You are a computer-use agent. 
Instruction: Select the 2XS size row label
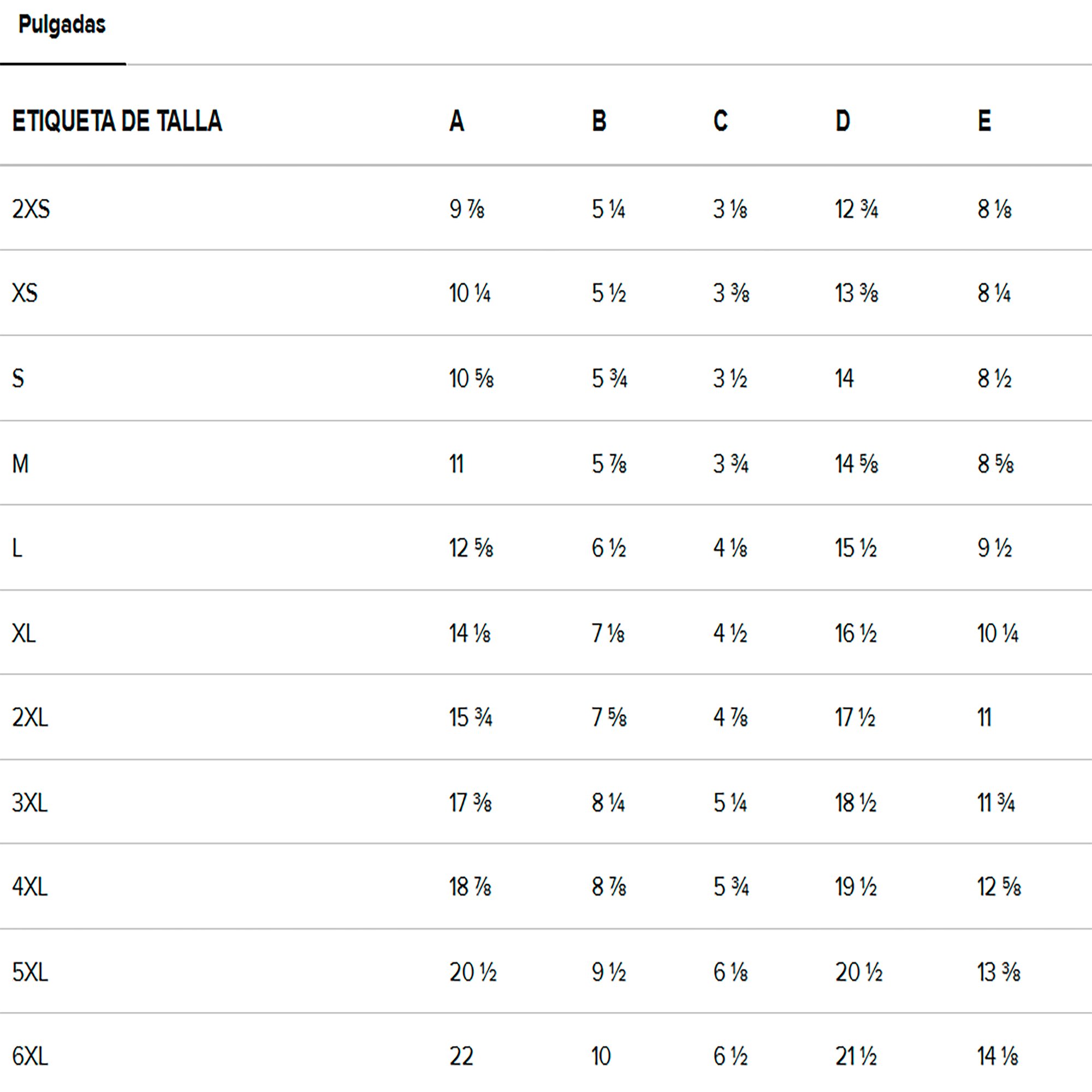click(31, 210)
